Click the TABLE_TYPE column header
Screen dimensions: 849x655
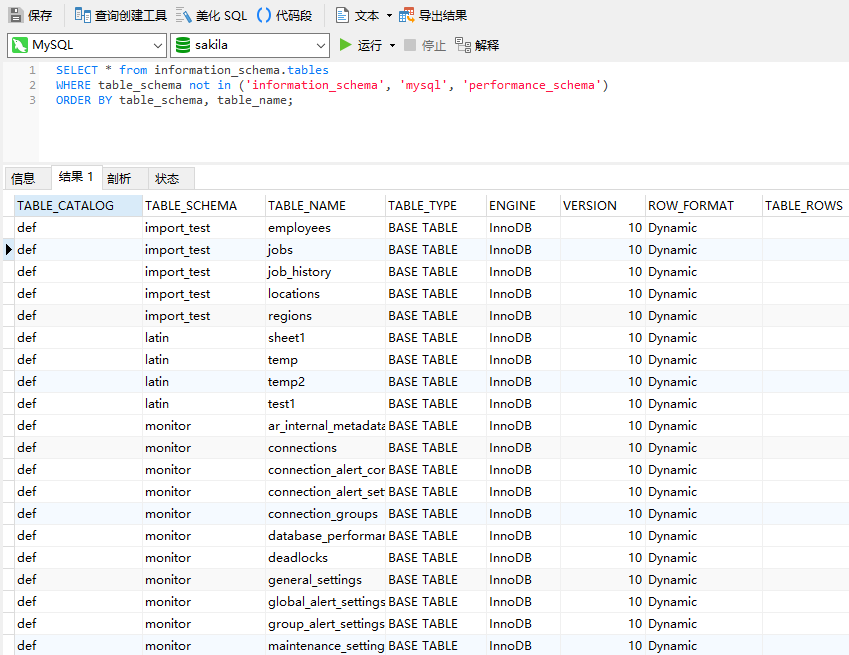(435, 206)
